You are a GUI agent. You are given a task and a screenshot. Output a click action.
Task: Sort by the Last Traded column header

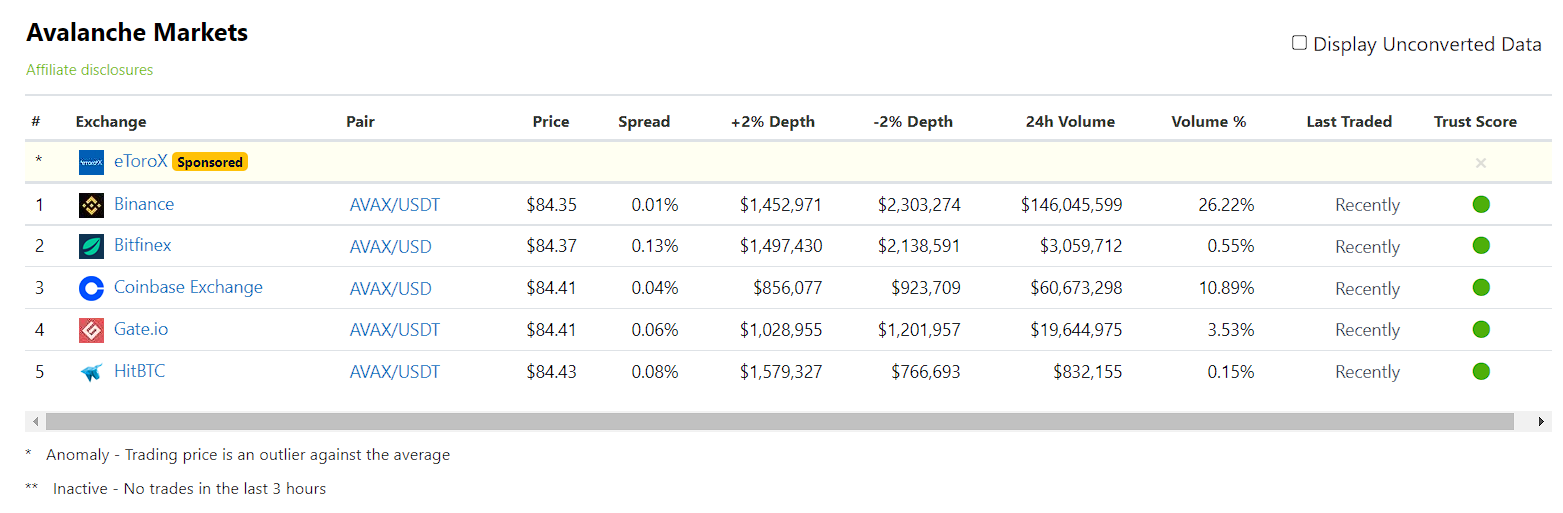1349,122
